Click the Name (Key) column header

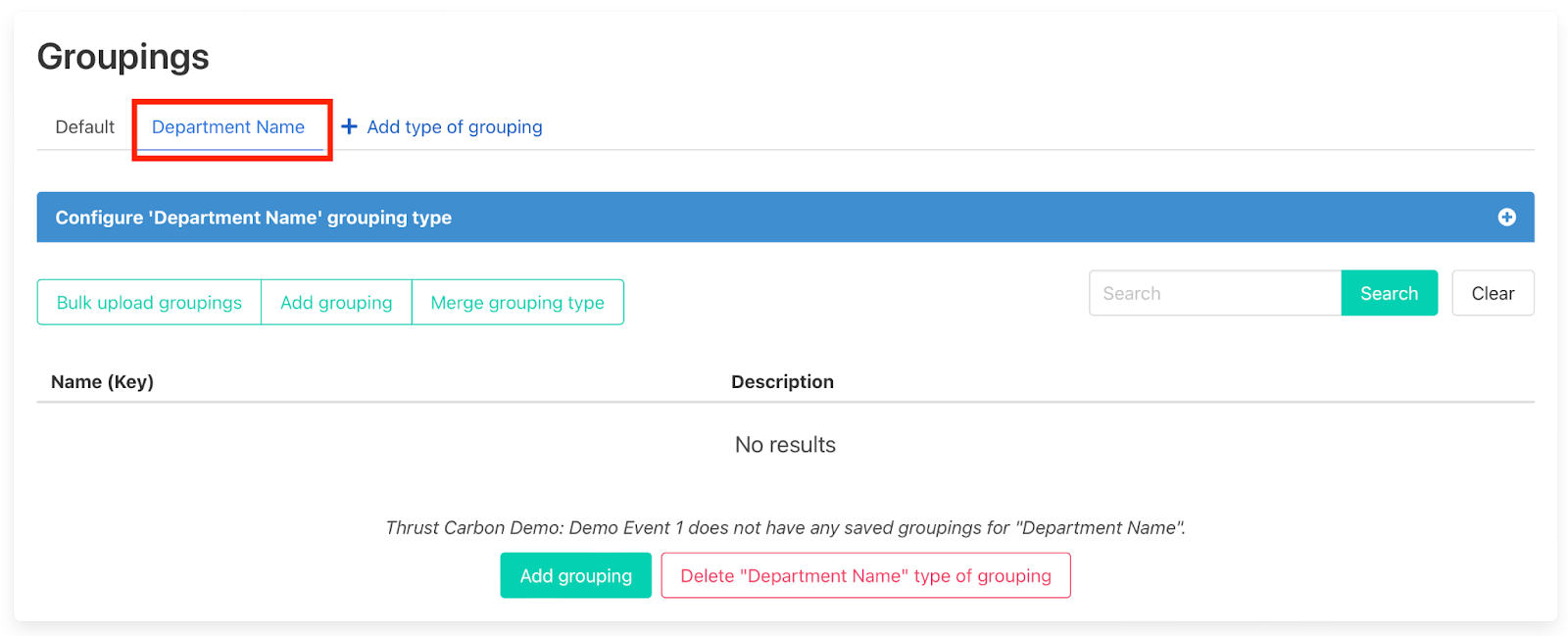coord(102,382)
